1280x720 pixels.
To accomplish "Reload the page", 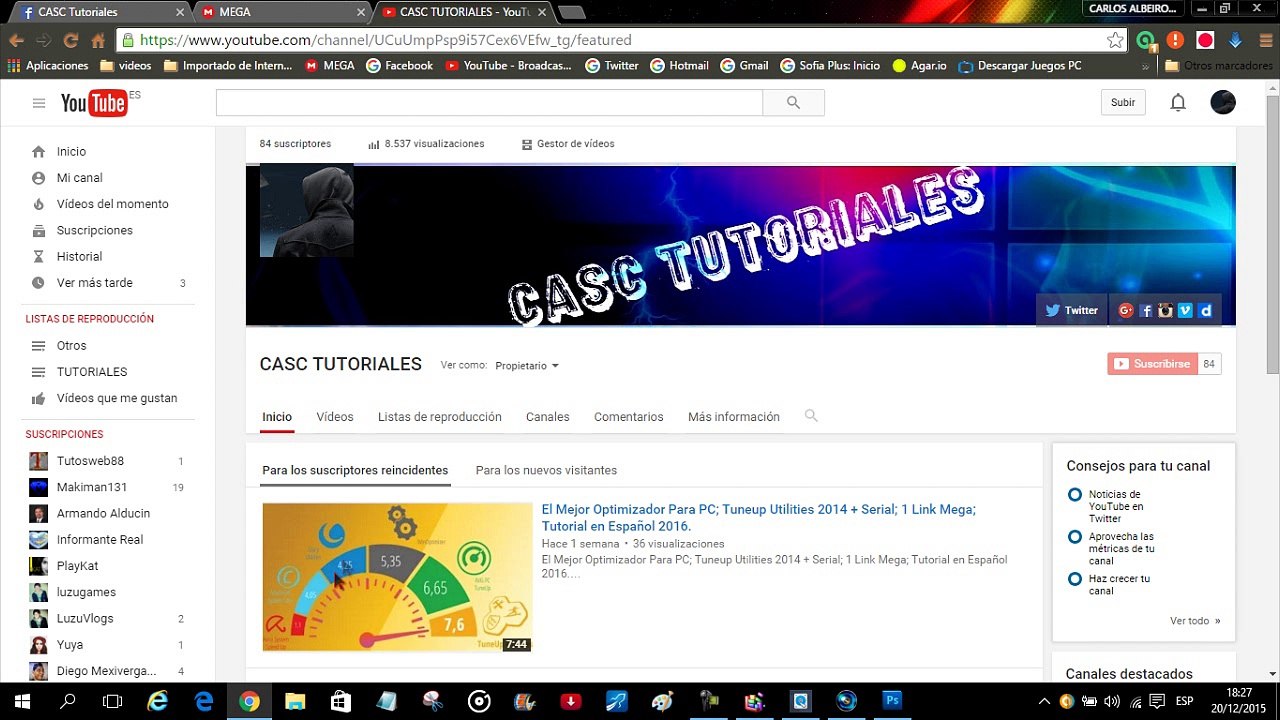I will click(x=70, y=41).
